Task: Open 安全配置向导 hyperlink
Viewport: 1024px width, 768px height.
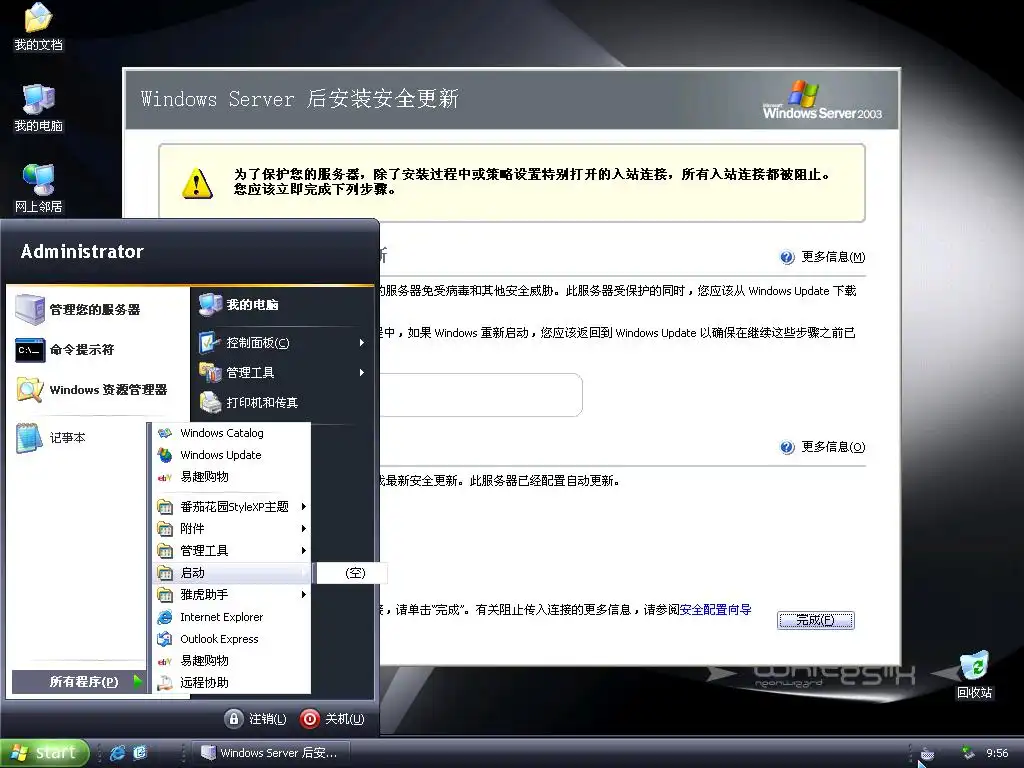Action: [716, 609]
